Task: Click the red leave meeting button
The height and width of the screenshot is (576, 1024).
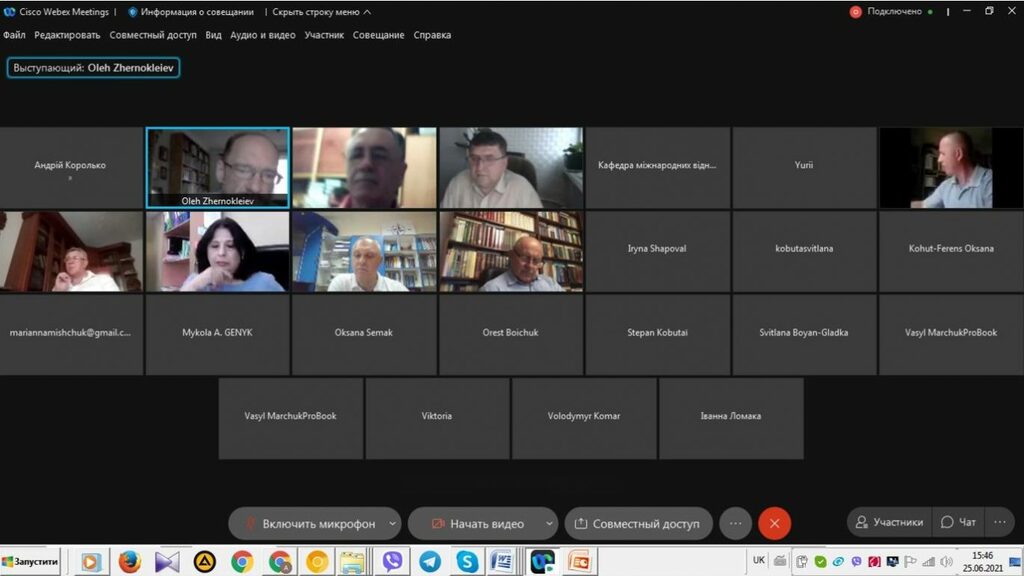Action: (x=774, y=523)
